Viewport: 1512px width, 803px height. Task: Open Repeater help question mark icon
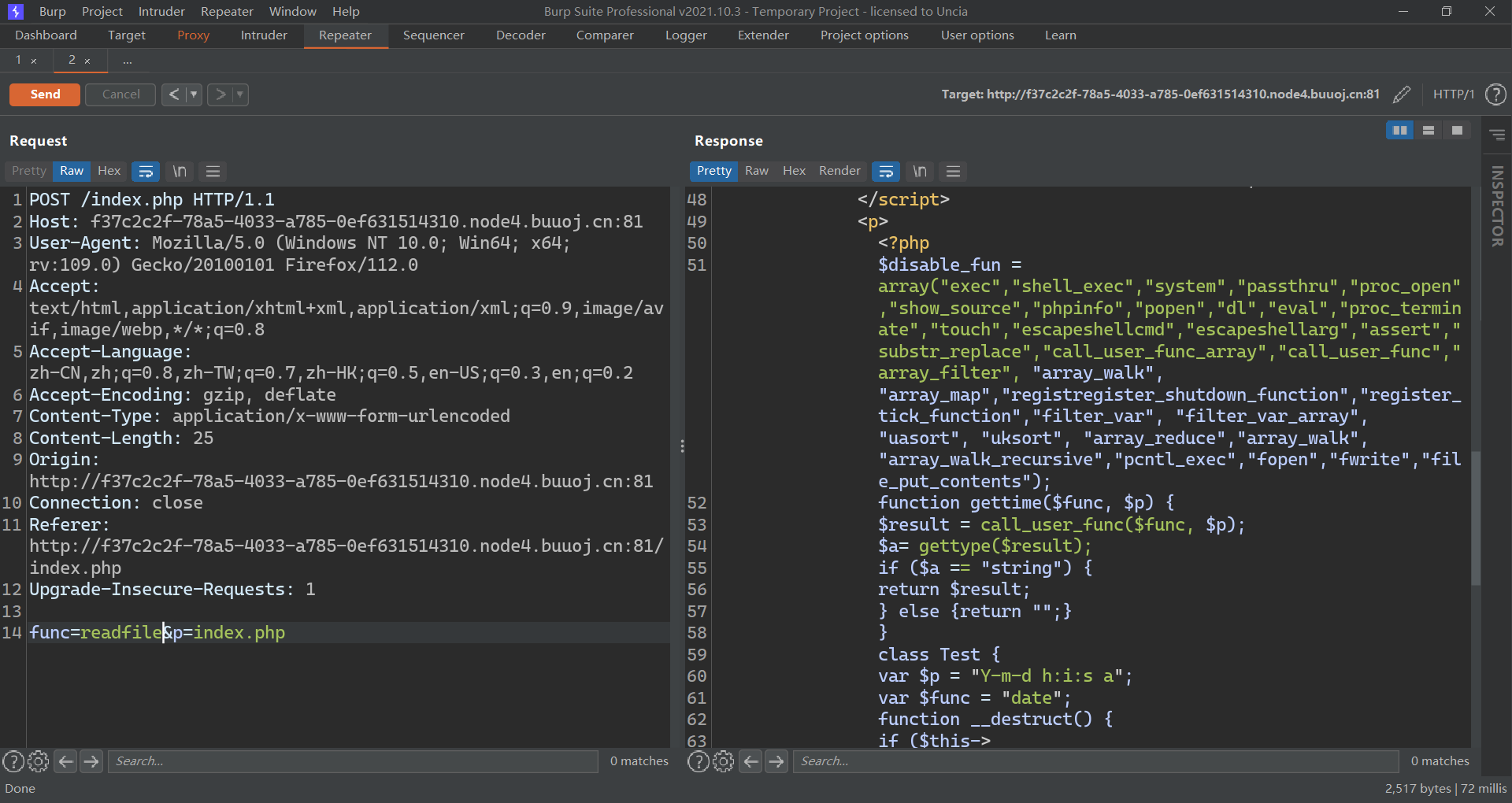1495,94
